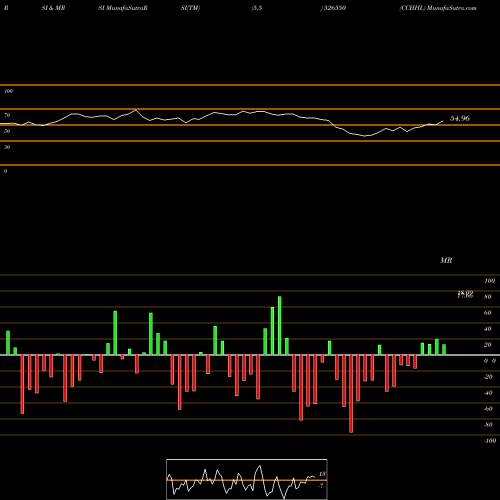Click the MR axis label 60

[x=488, y=313]
